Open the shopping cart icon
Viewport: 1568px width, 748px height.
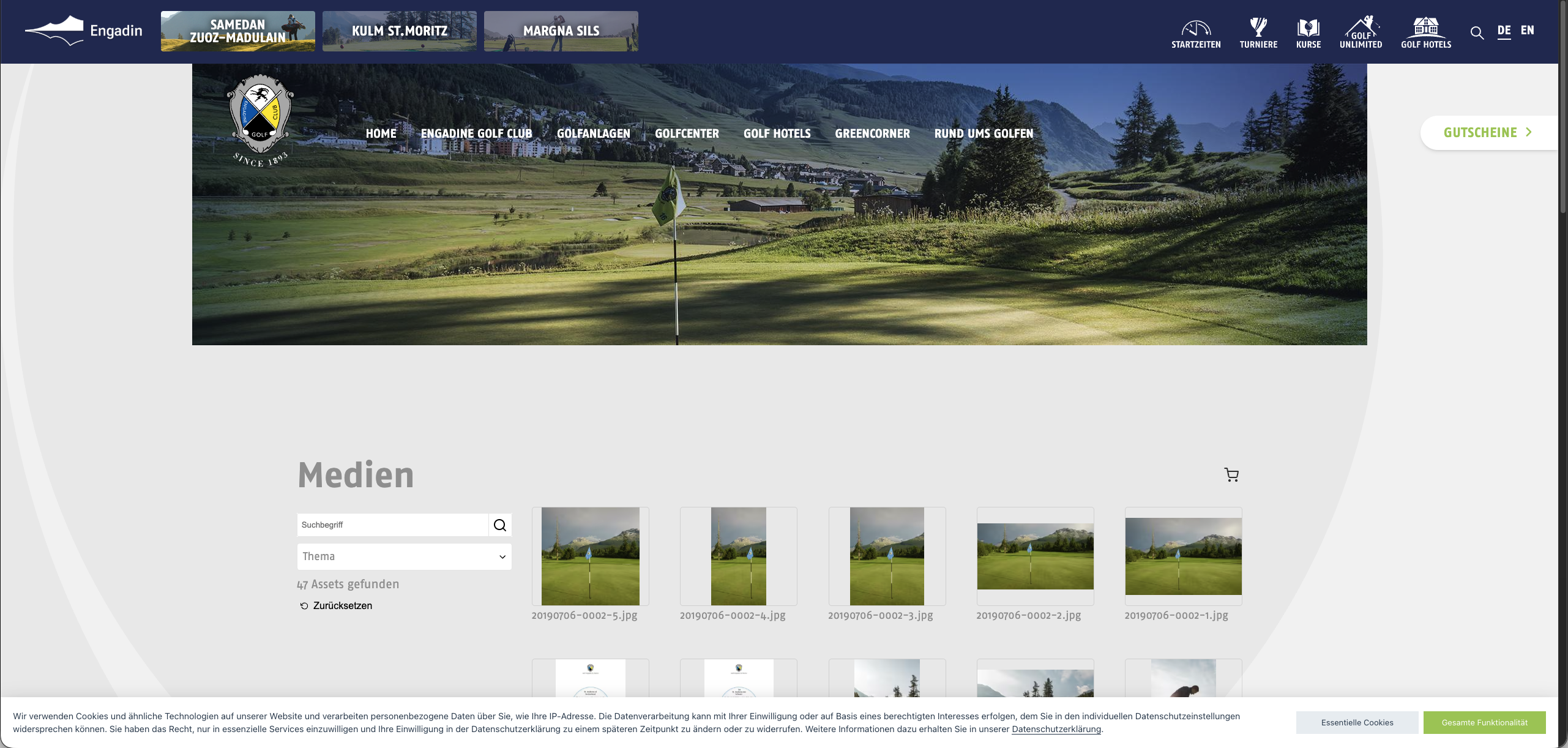pos(1231,475)
